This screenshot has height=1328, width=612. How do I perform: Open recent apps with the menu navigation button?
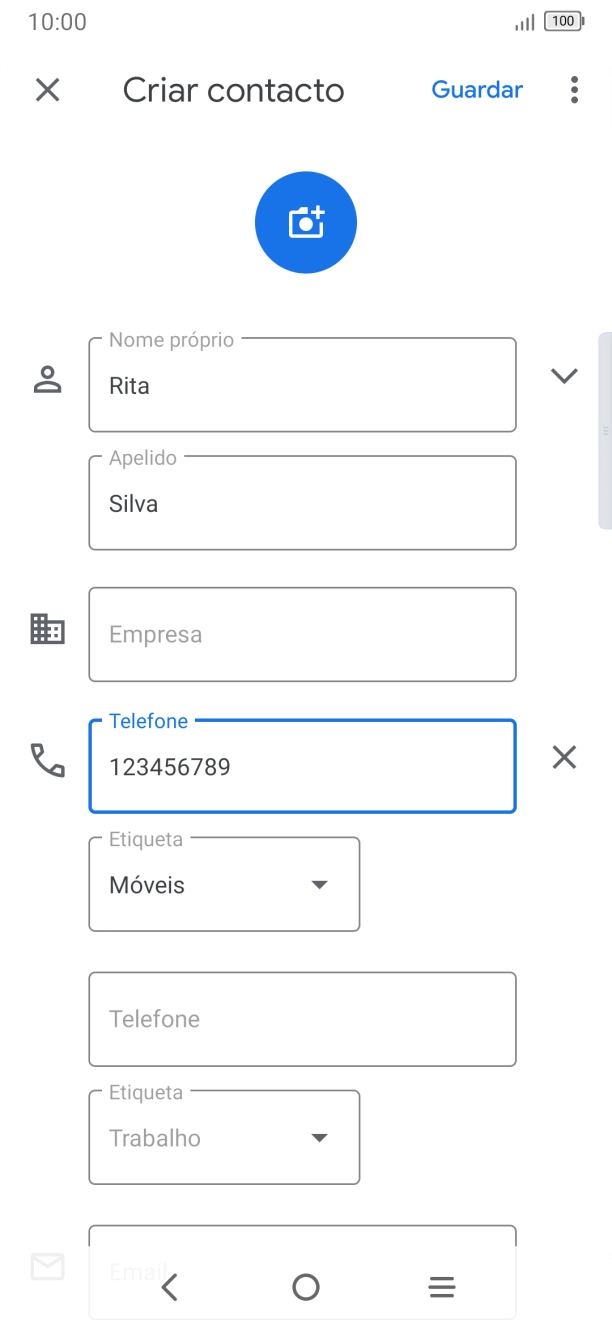coord(442,1287)
